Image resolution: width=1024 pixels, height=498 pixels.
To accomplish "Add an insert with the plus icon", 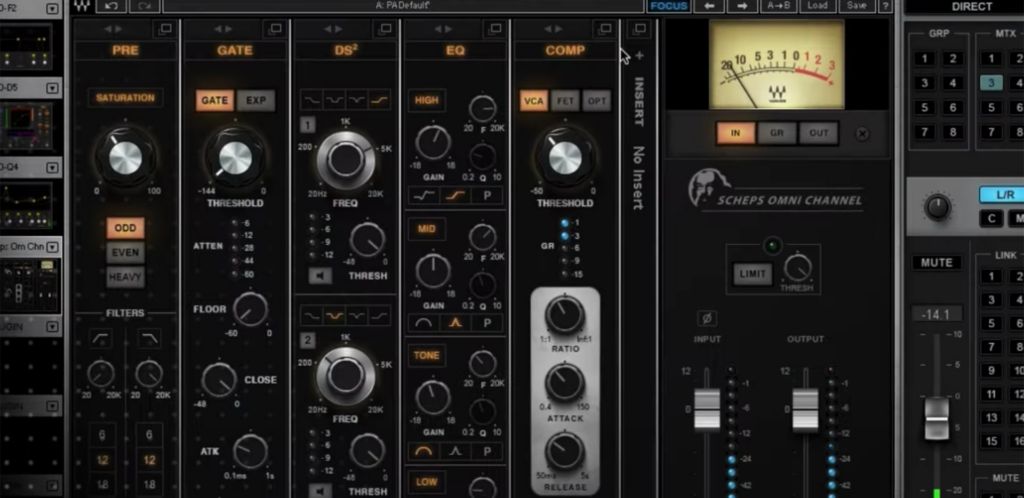I will pos(639,56).
